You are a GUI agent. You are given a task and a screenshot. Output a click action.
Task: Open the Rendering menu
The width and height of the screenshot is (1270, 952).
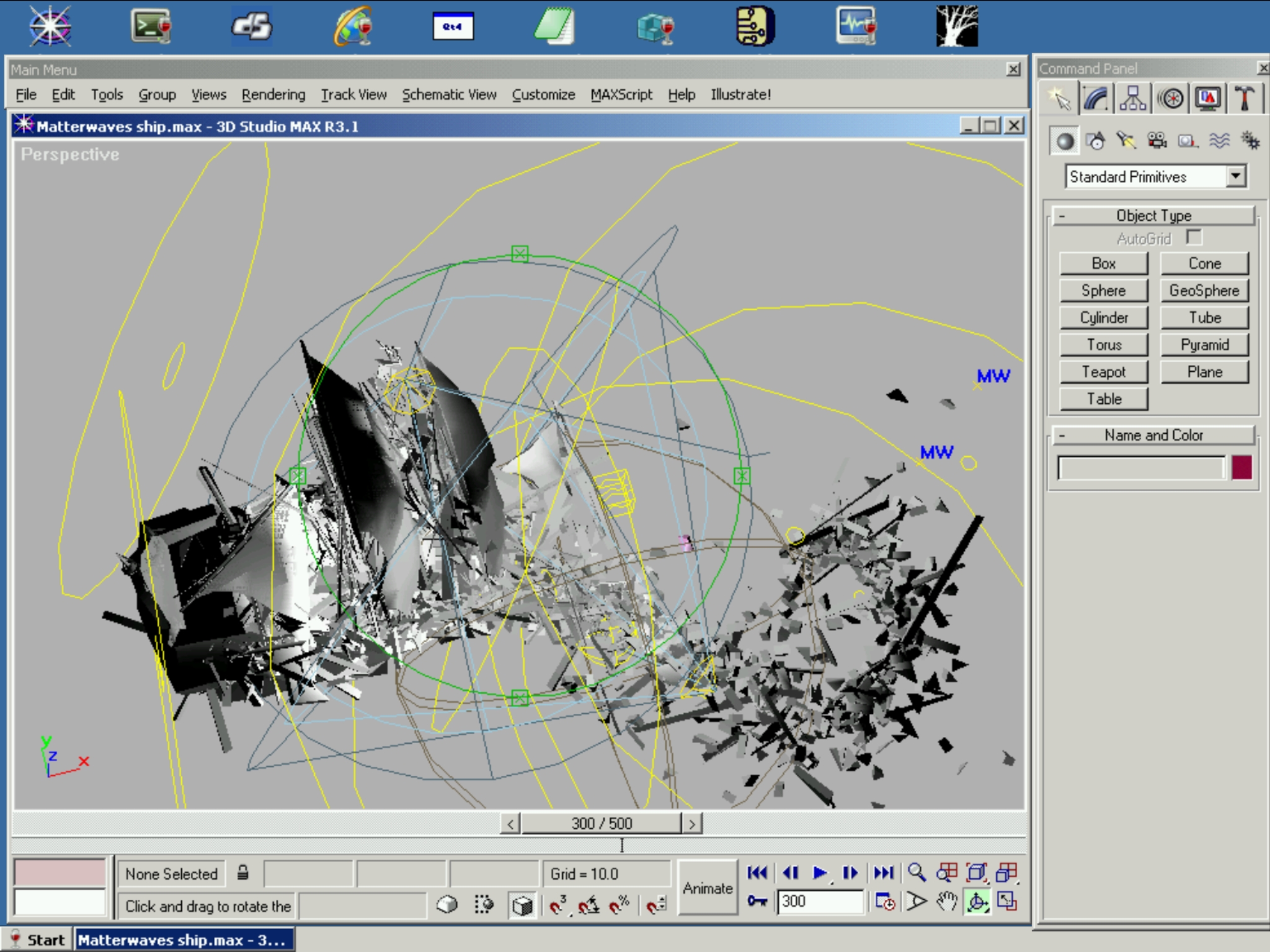(x=273, y=95)
